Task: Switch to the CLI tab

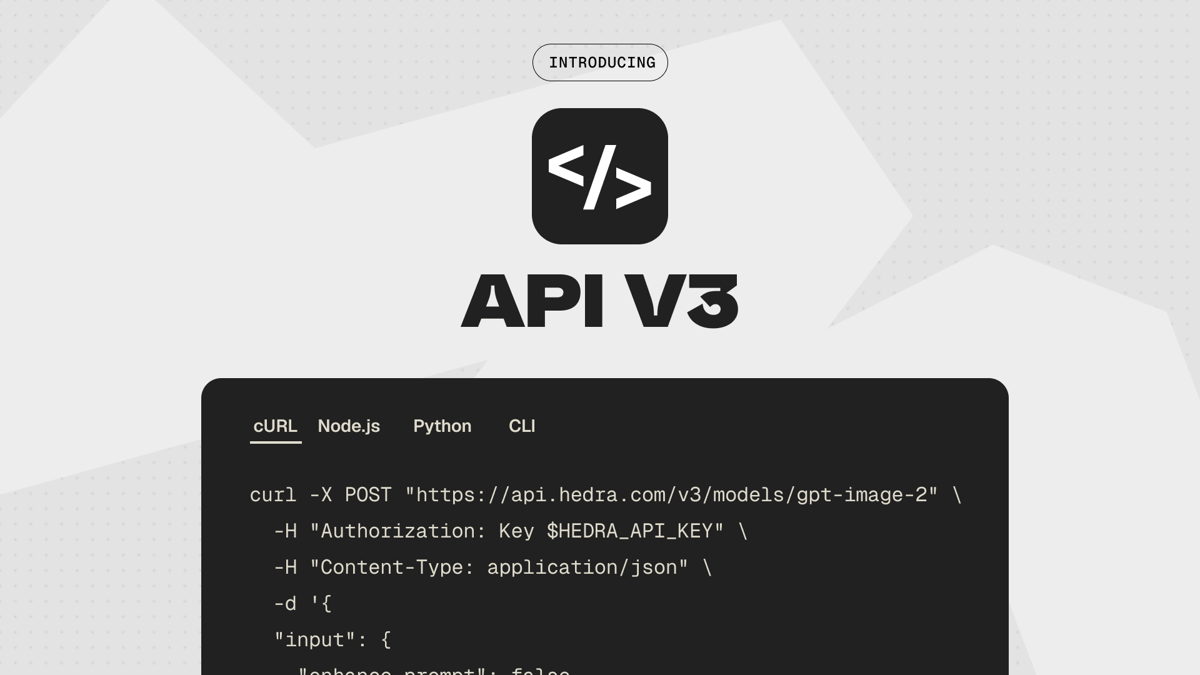Action: point(522,426)
